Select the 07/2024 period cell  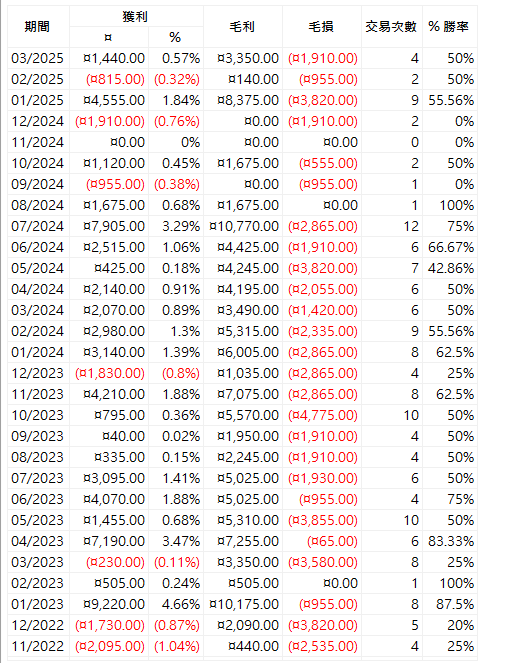click(x=38, y=226)
